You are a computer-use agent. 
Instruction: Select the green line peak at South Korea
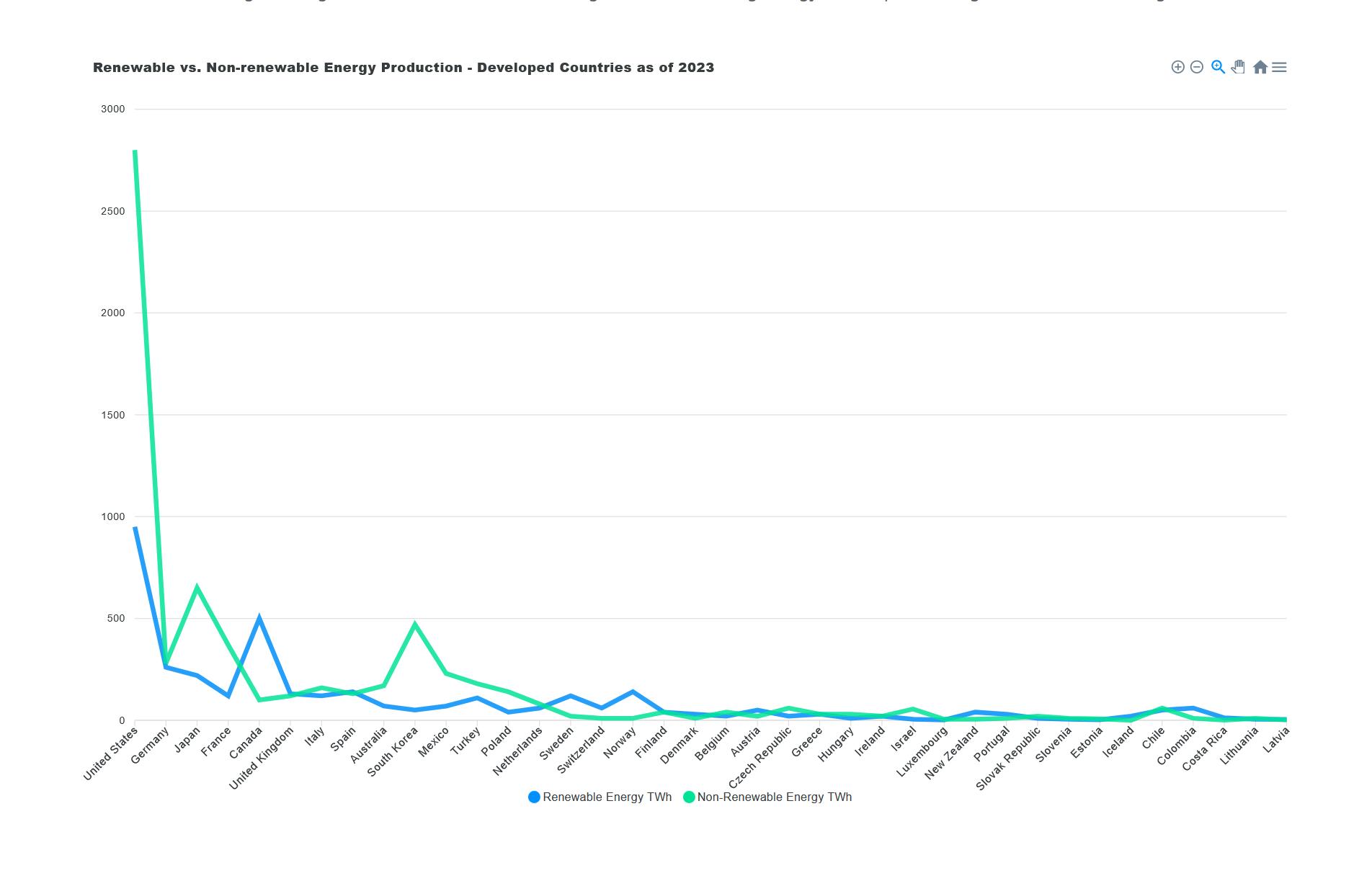click(415, 625)
